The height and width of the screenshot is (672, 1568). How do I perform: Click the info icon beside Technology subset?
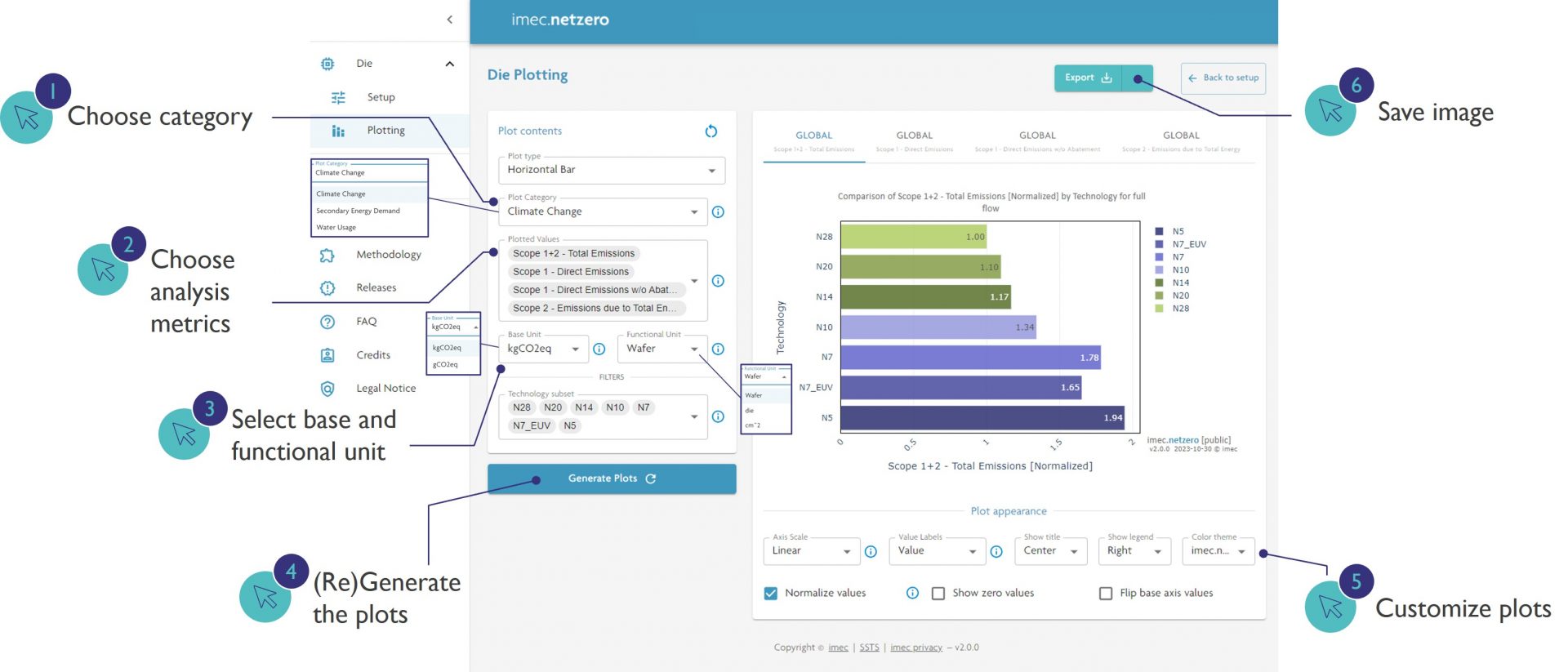[x=718, y=416]
